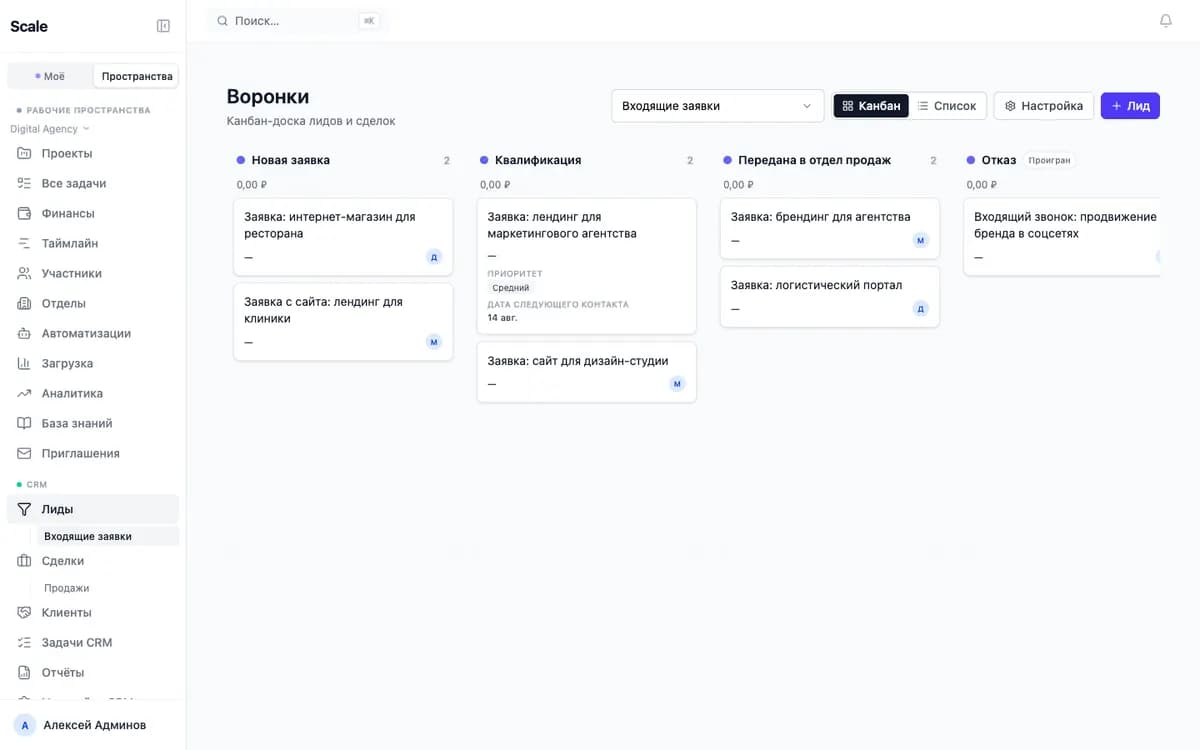This screenshot has width=1200, height=750.
Task: Click the Средний priority tag
Action: (511, 288)
